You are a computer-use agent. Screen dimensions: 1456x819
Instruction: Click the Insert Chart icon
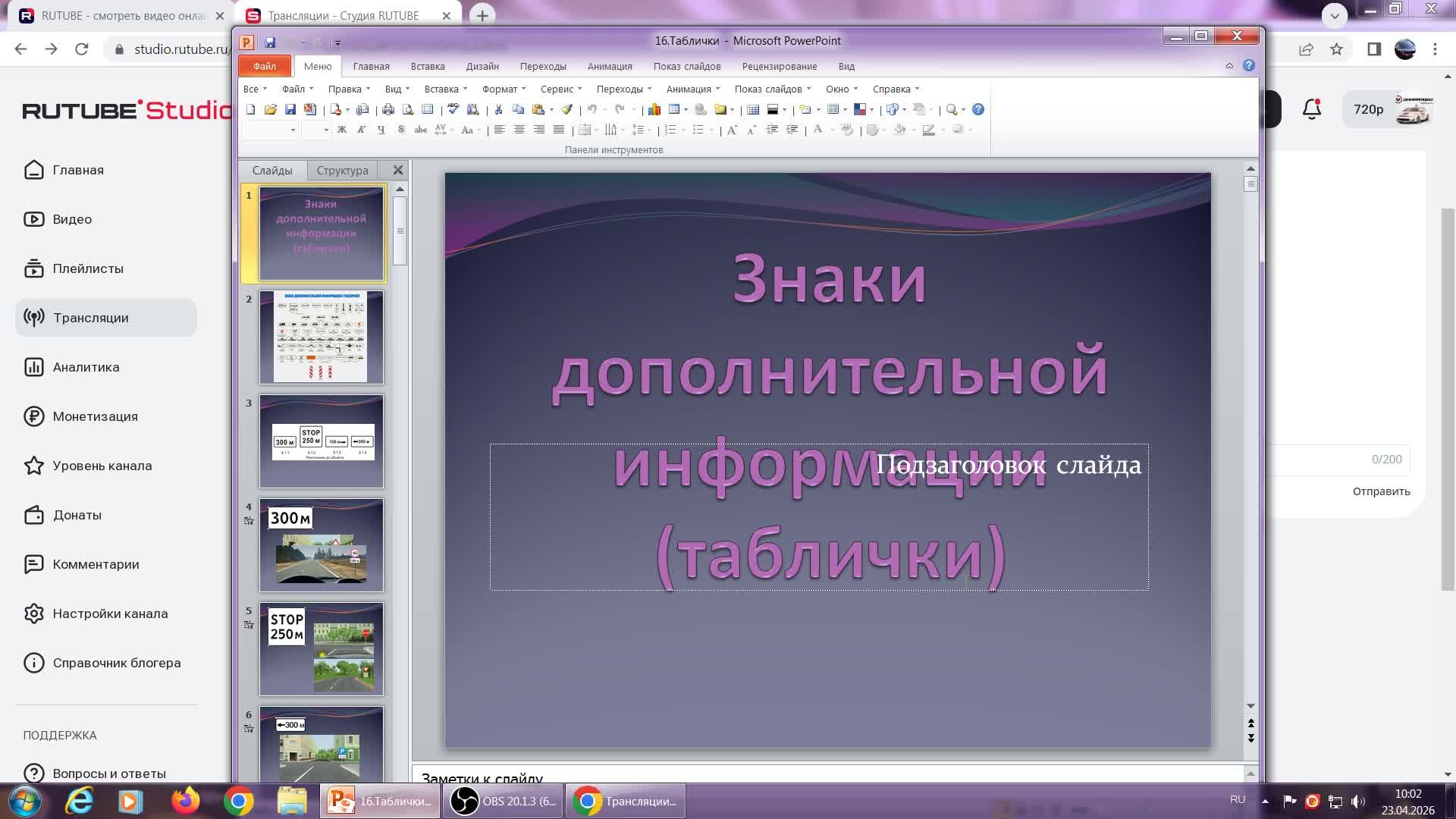click(654, 110)
